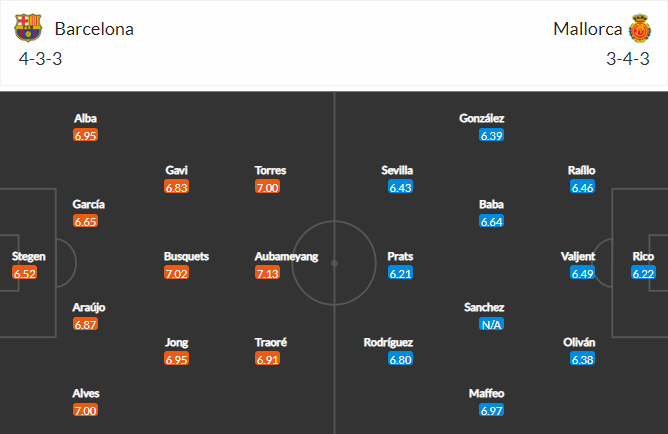Viewport: 668px width, 434px height.
Task: Click player name Traoré
Action: pyautogui.click(x=271, y=342)
